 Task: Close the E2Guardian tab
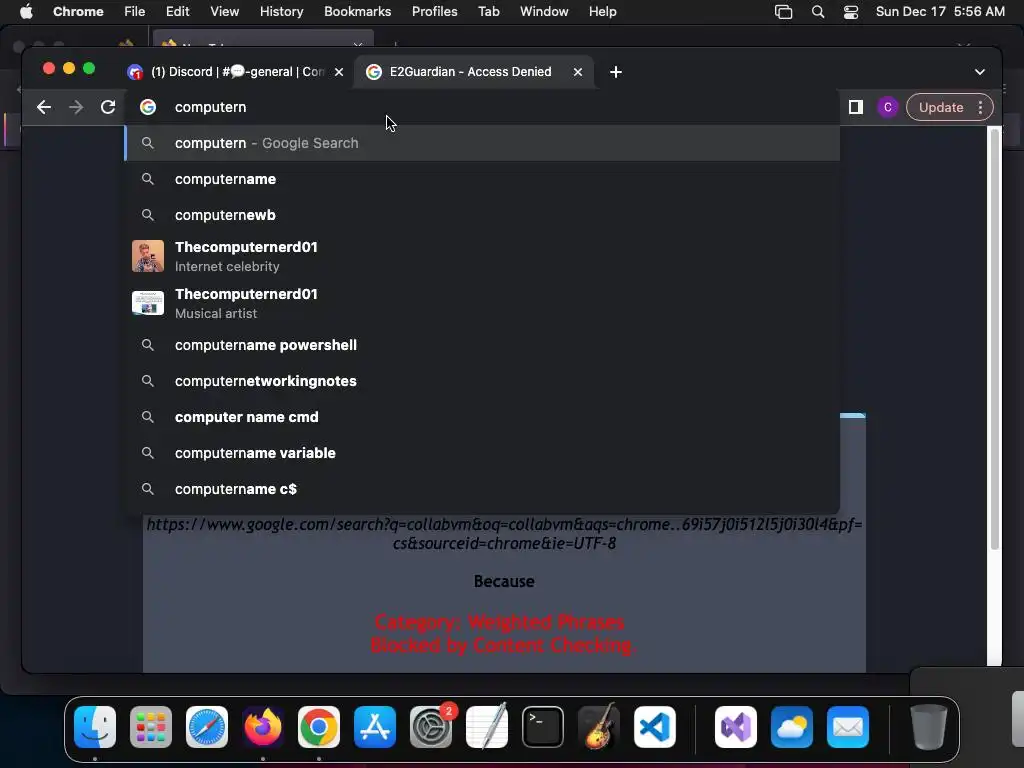tap(577, 72)
